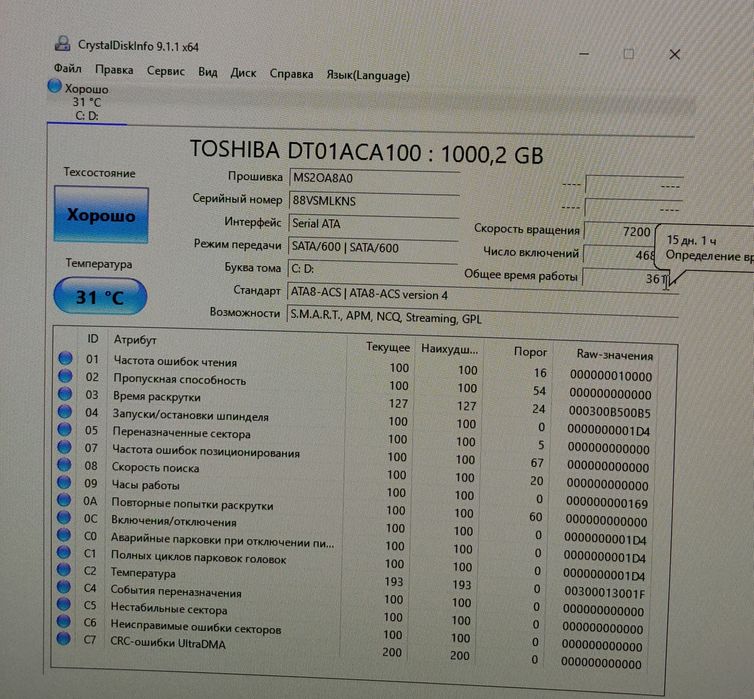Click status icon for attribute 09
The height and width of the screenshot is (699, 754).
(x=64, y=482)
